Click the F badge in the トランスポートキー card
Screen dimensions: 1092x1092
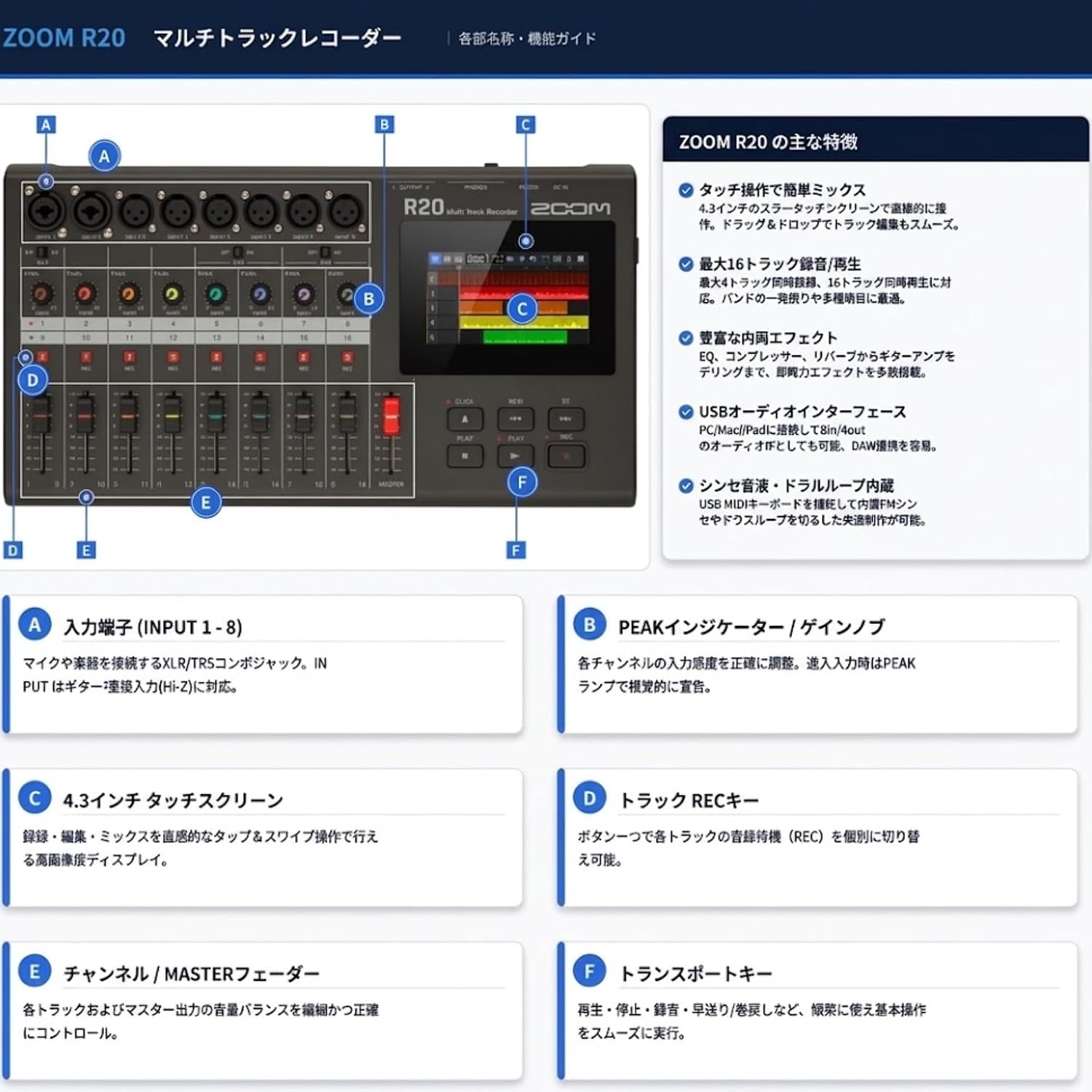point(590,971)
